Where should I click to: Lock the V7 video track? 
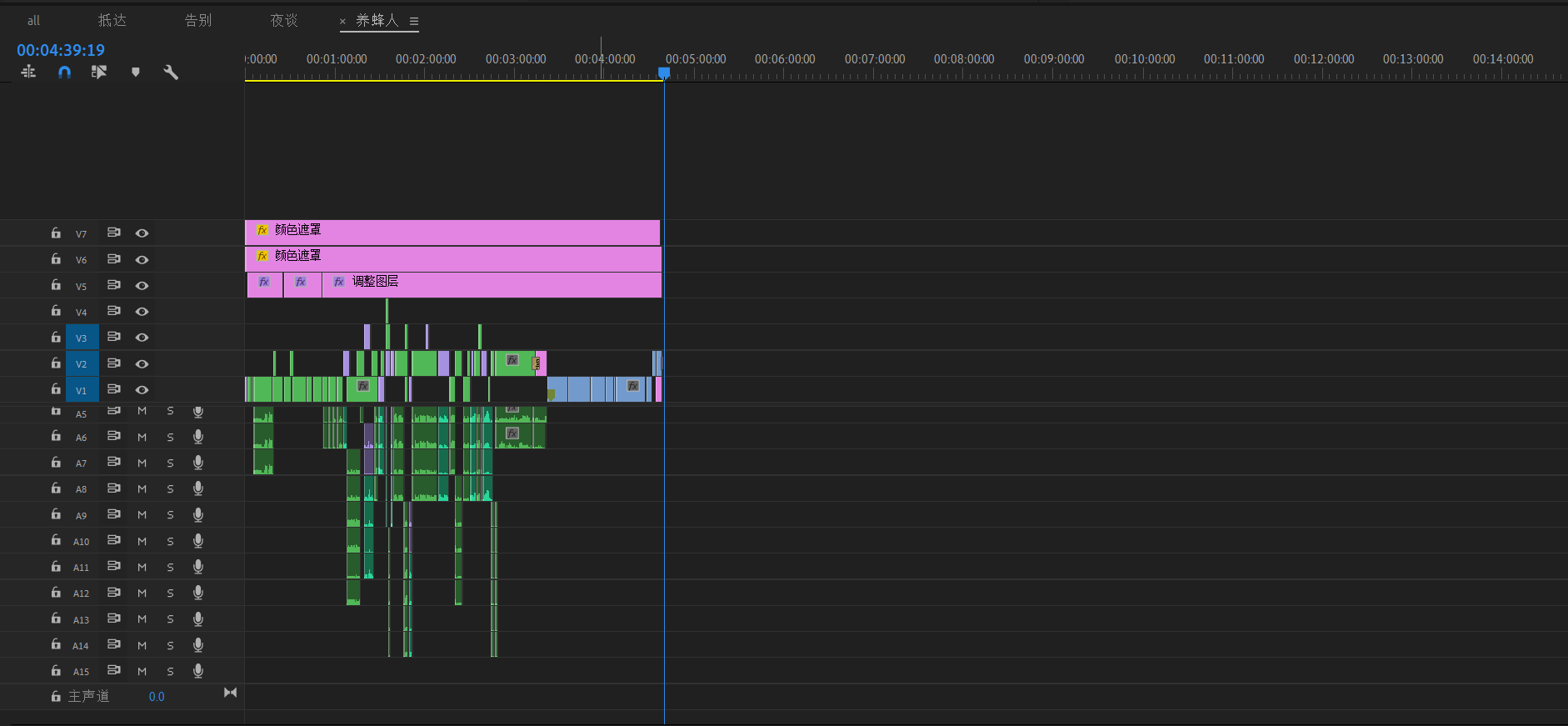[x=56, y=233]
